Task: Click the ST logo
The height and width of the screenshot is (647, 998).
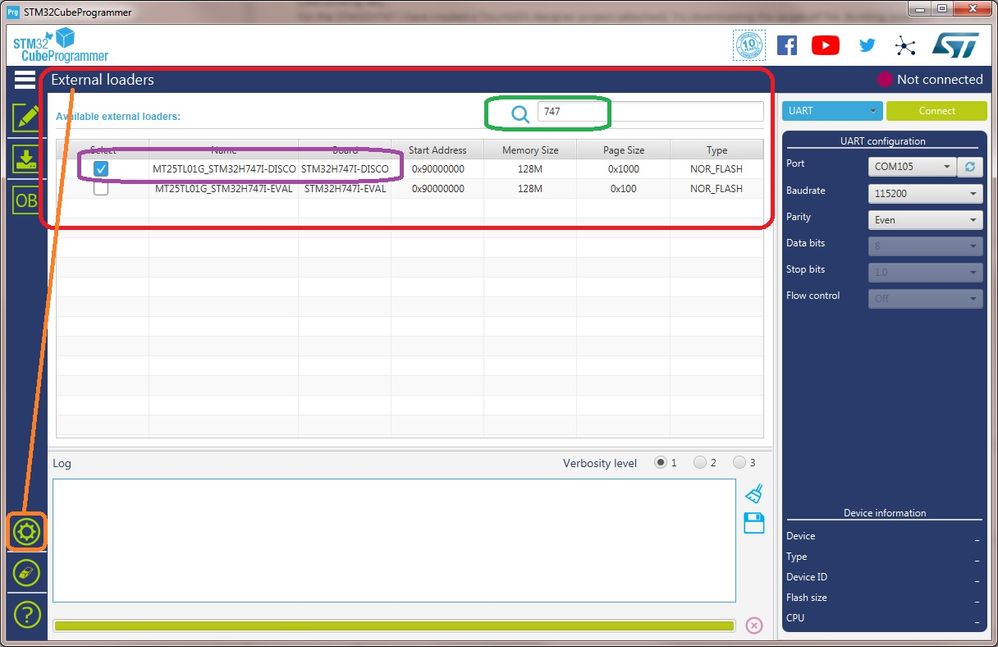Action: tap(955, 45)
